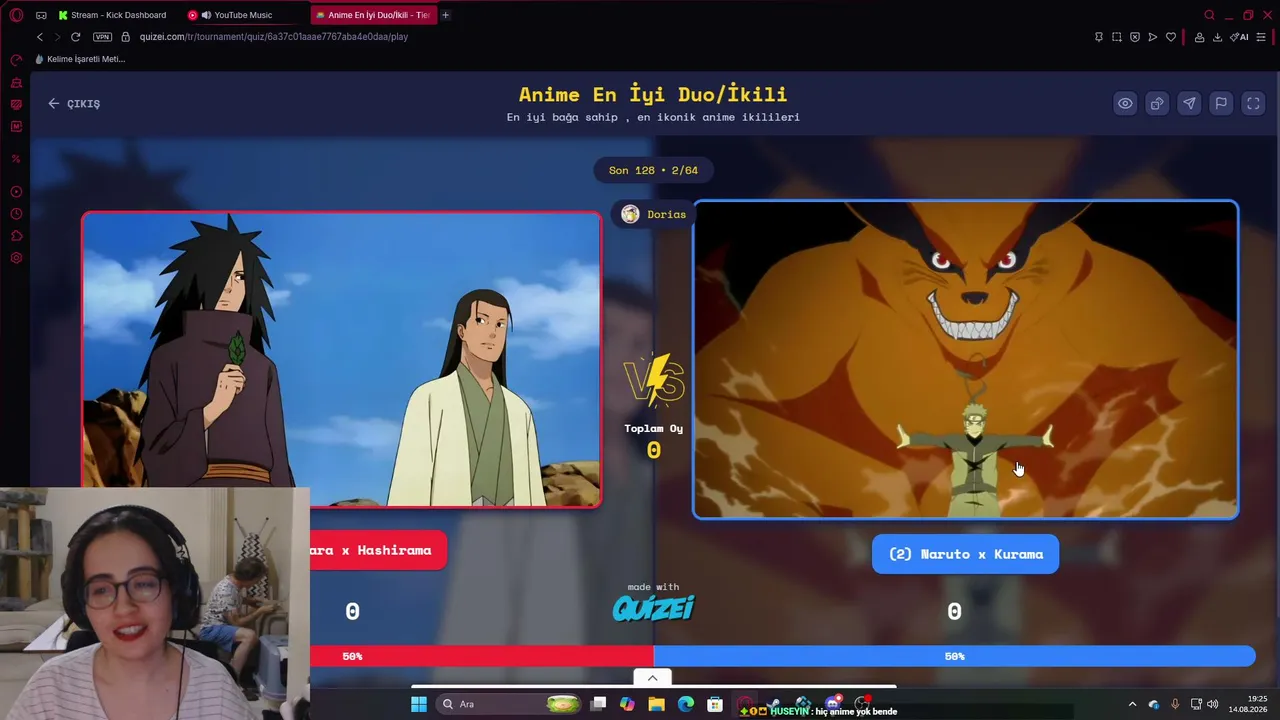Click the made with Quizei logo
Screen dimensions: 1280x720
coord(653,602)
